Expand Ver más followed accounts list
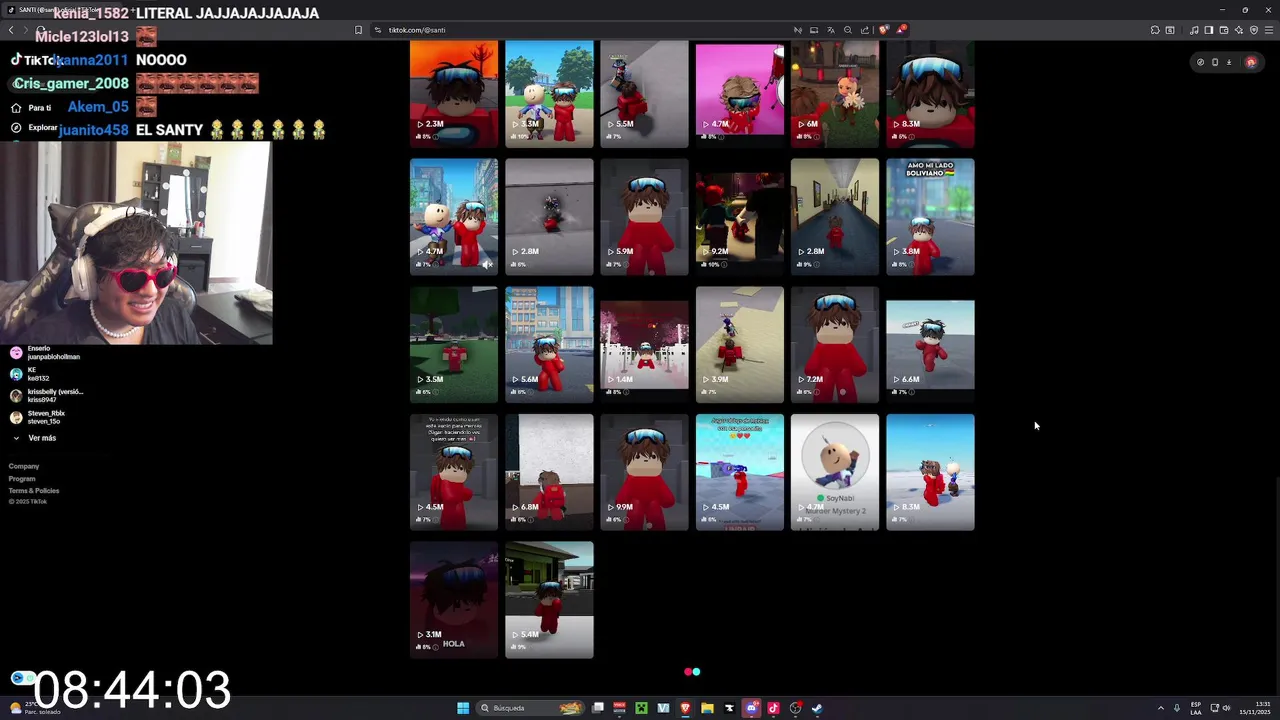 (x=34, y=438)
